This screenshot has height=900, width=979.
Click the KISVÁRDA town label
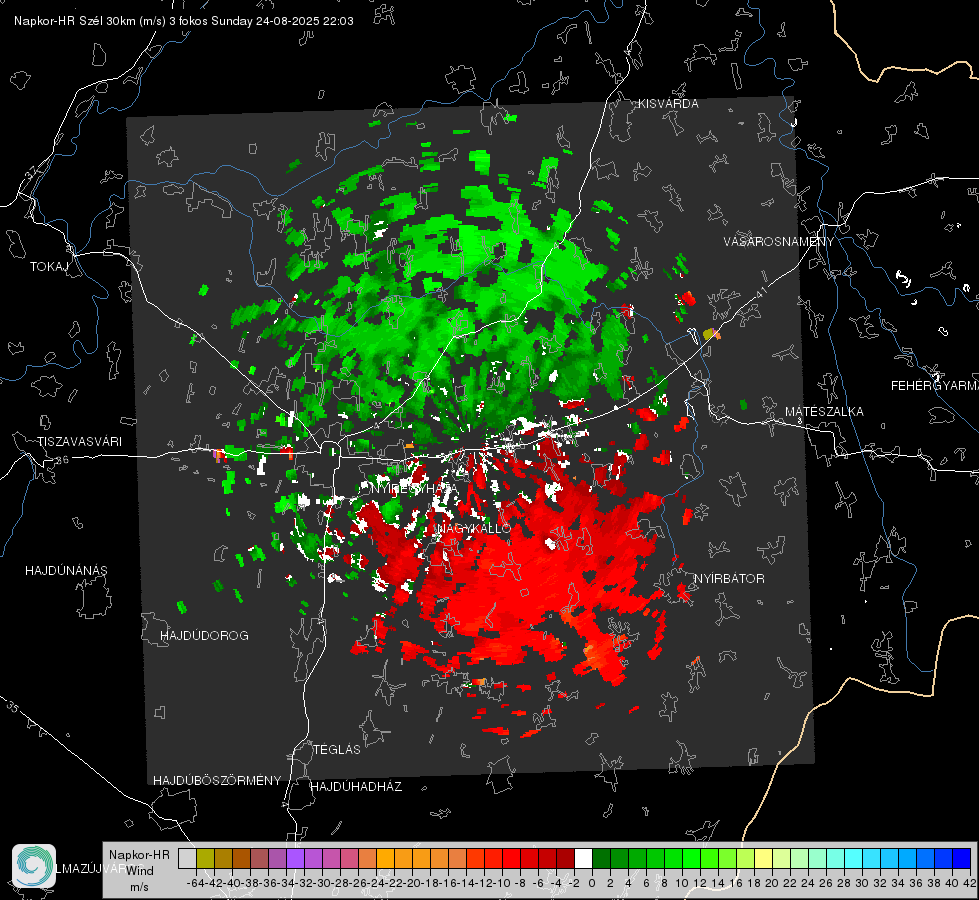pos(668,104)
